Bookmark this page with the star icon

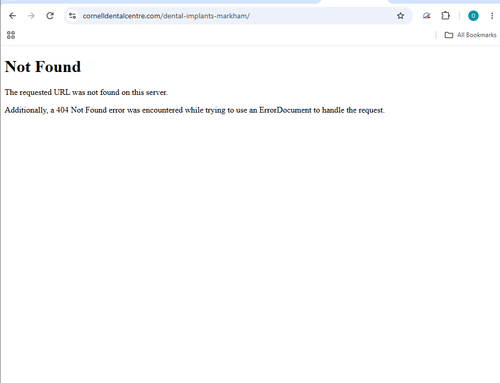pos(400,16)
